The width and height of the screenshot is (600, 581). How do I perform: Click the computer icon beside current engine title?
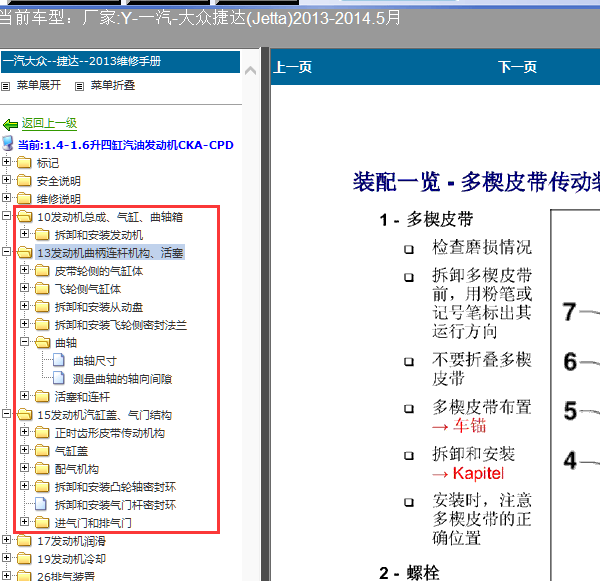[8, 144]
